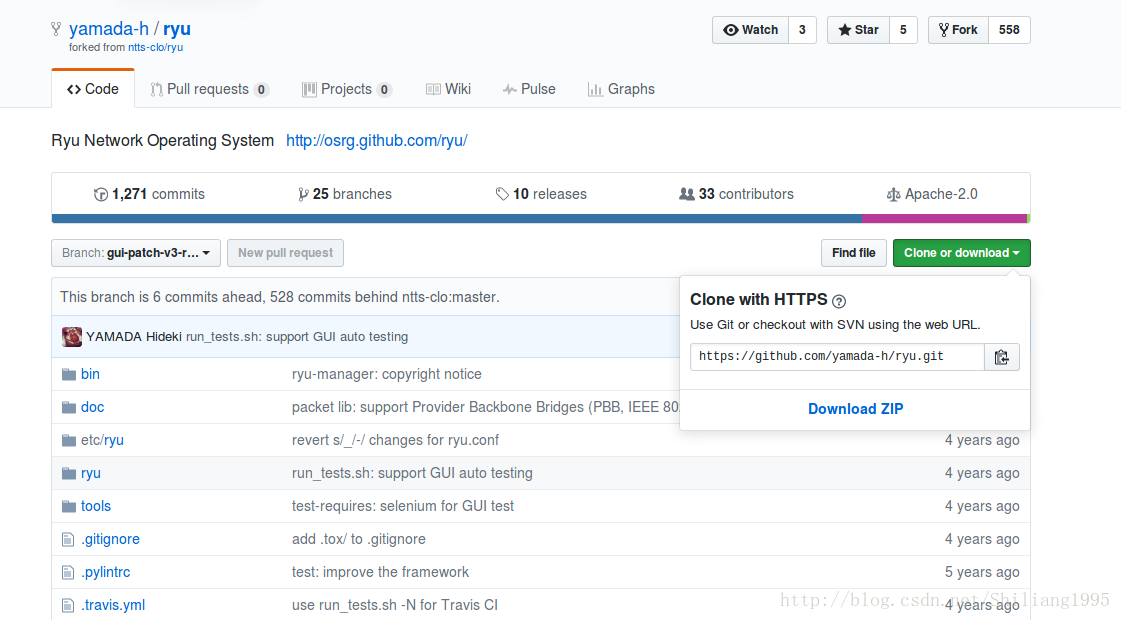
Task: View the 3 watchers count
Action: click(x=802, y=30)
